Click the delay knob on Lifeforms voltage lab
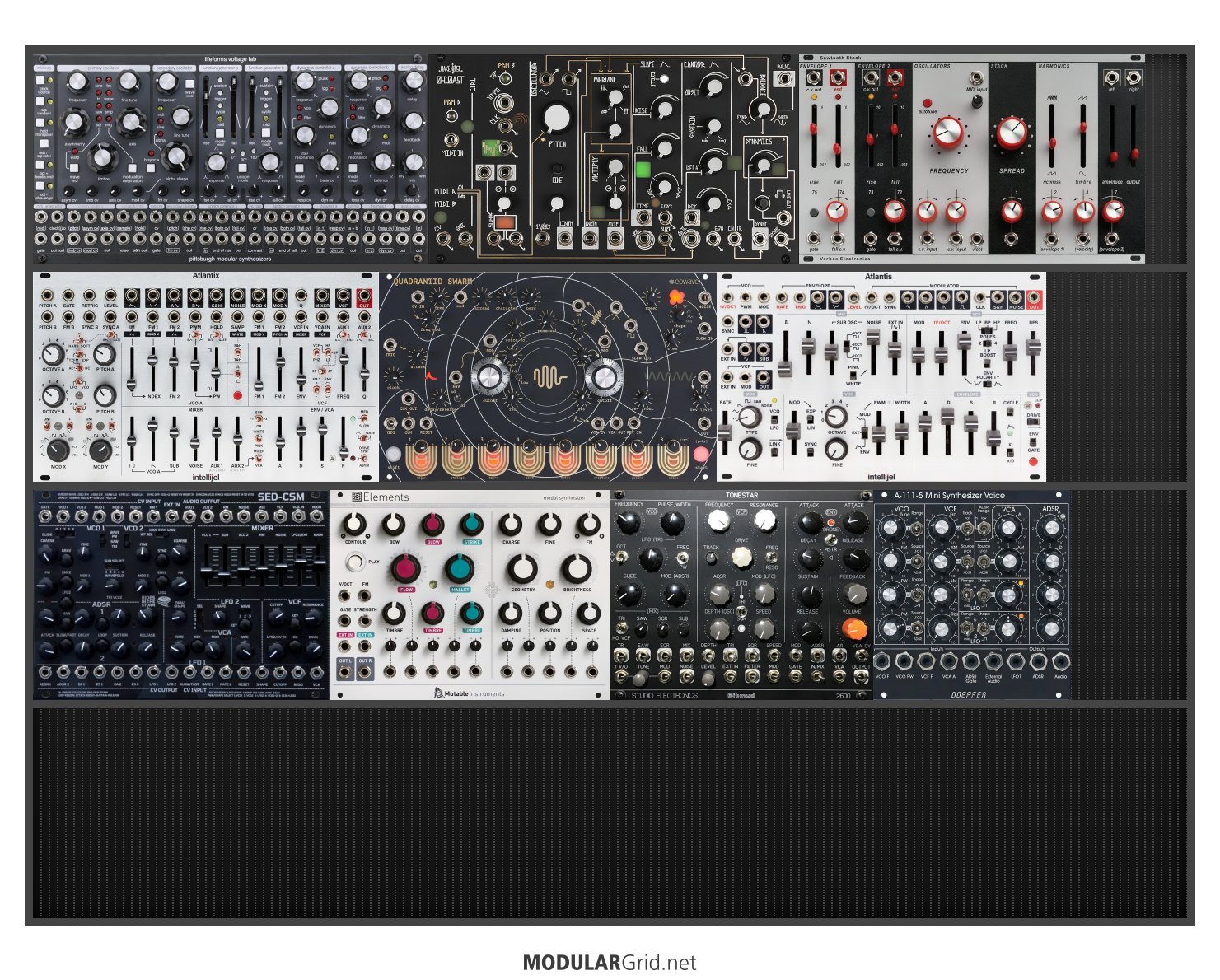 pyautogui.click(x=412, y=82)
